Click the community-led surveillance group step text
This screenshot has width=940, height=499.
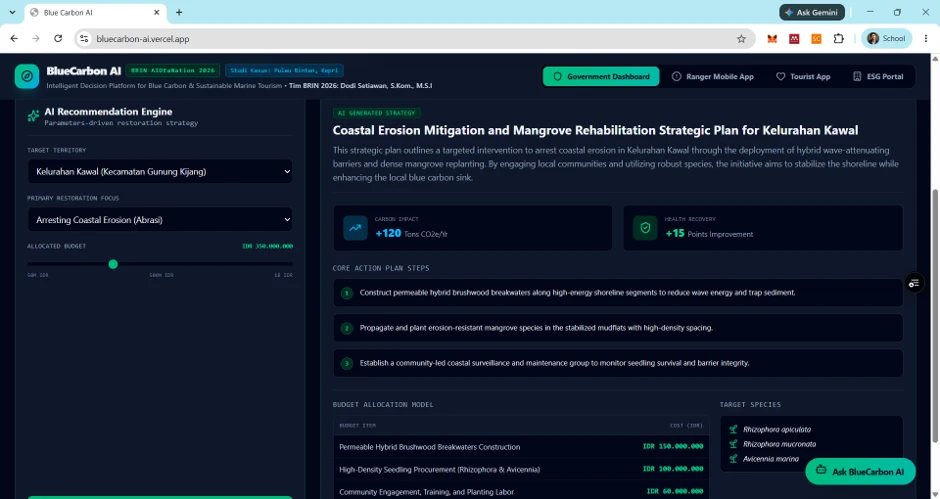tap(555, 363)
